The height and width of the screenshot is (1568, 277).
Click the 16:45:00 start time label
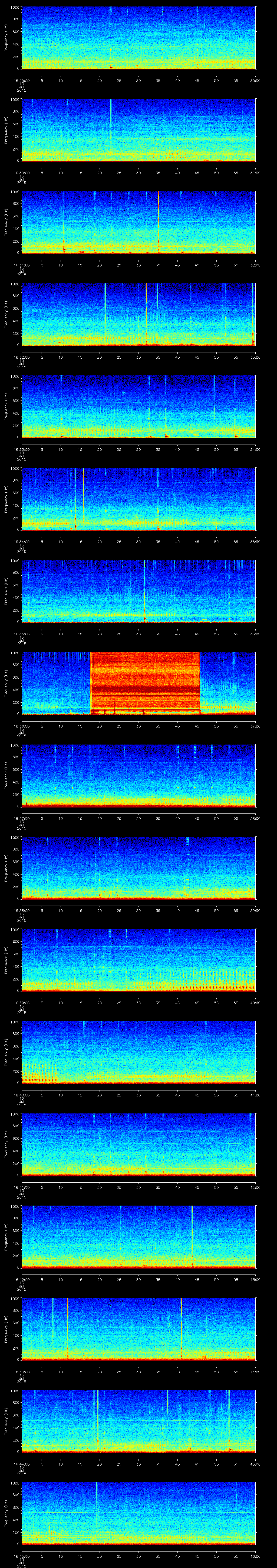coord(22,1556)
